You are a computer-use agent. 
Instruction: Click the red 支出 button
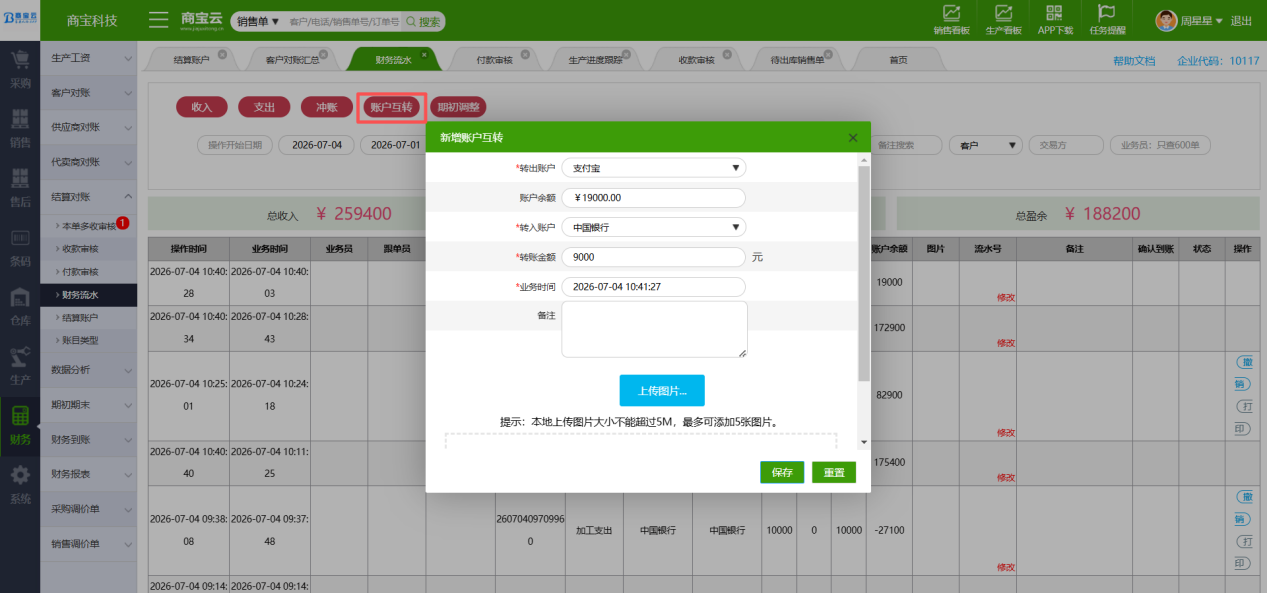pos(264,106)
